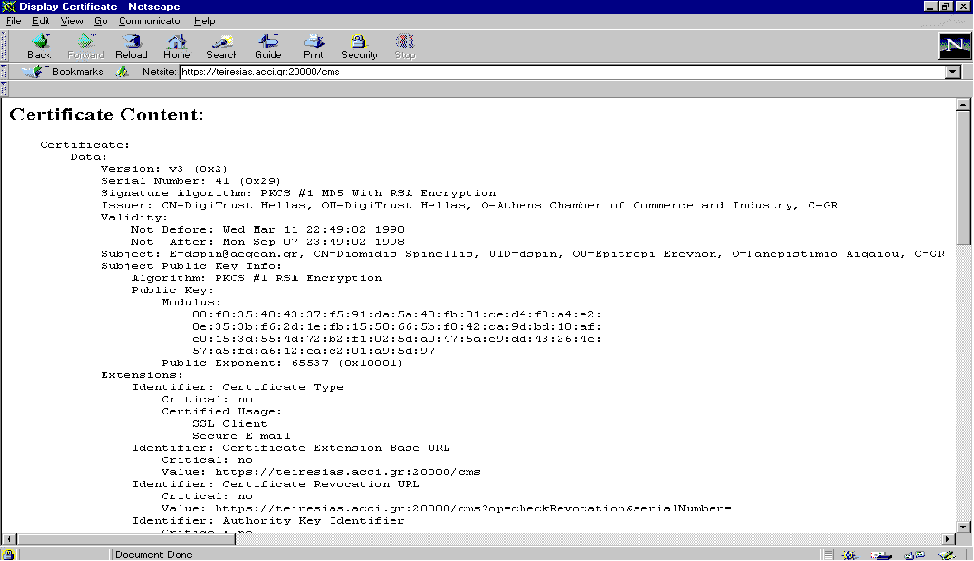974x561 pixels.
Task: Click the 'Subject Public Key Info:' line
Action: click(191, 266)
